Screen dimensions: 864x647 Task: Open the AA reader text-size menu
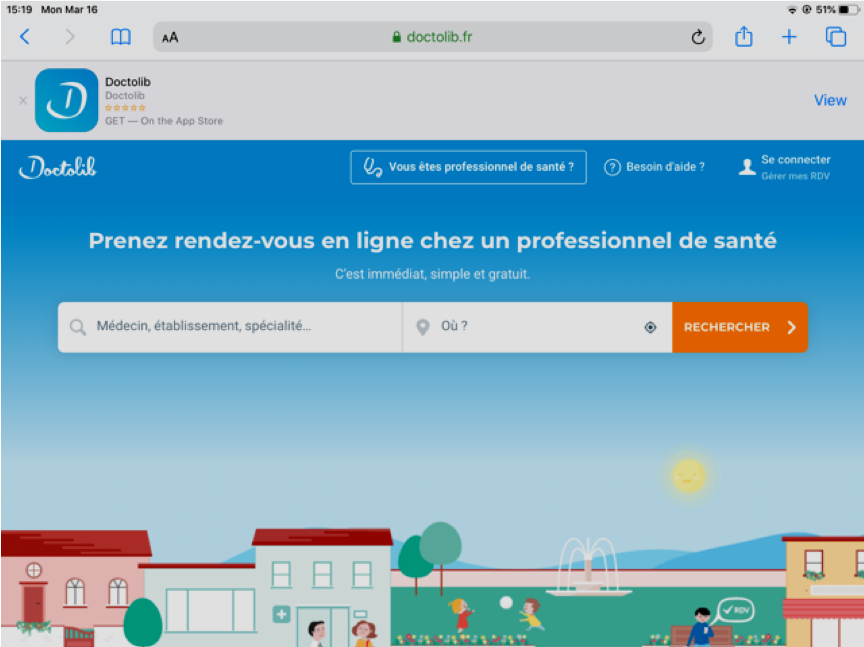point(170,37)
